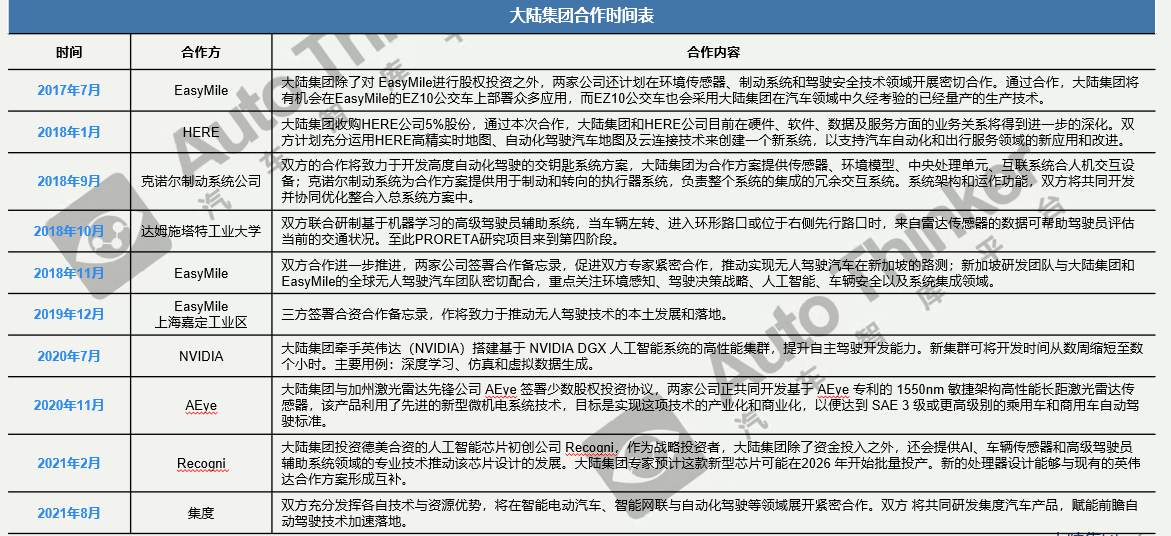This screenshot has width=1171, height=536.
Task: Click the NVIDIA DGX cluster description
Action: click(712, 356)
